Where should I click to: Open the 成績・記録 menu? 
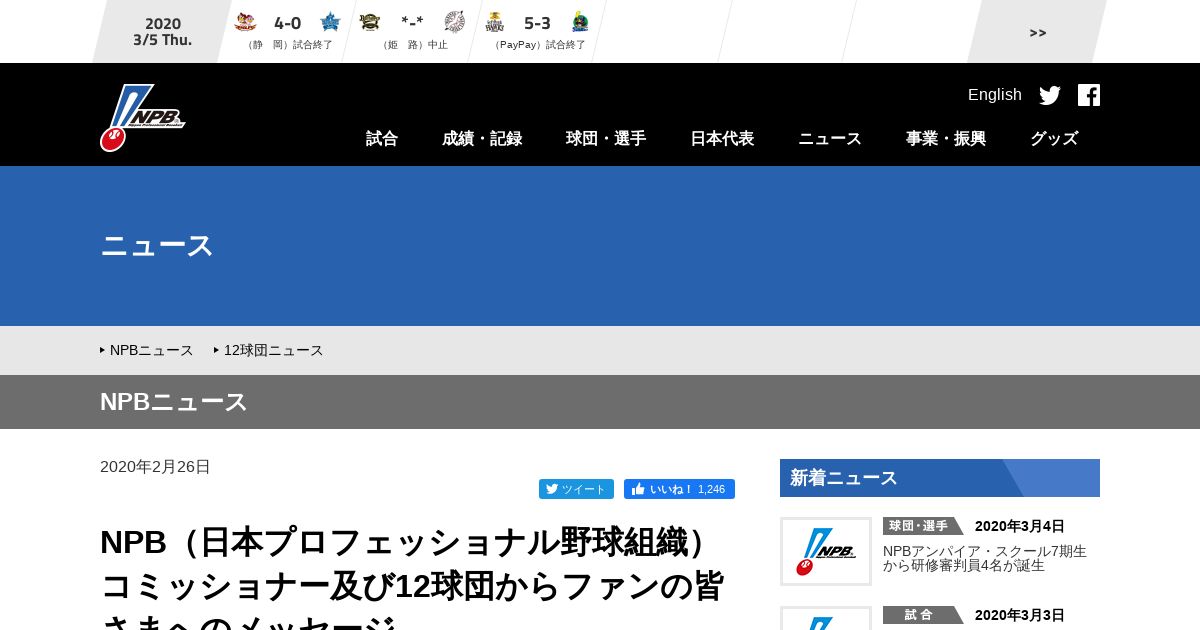click(x=482, y=139)
